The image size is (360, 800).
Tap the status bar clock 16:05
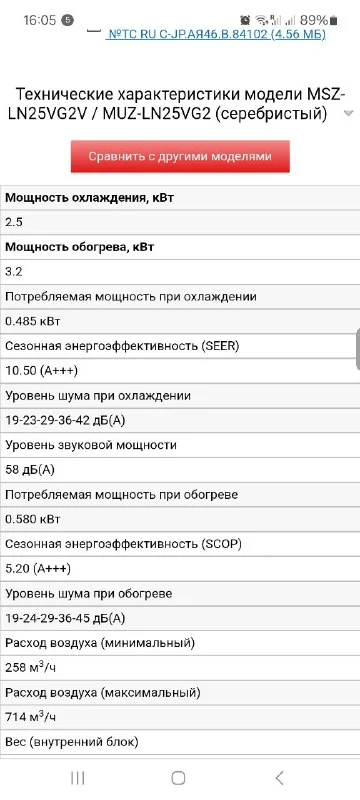point(39,20)
